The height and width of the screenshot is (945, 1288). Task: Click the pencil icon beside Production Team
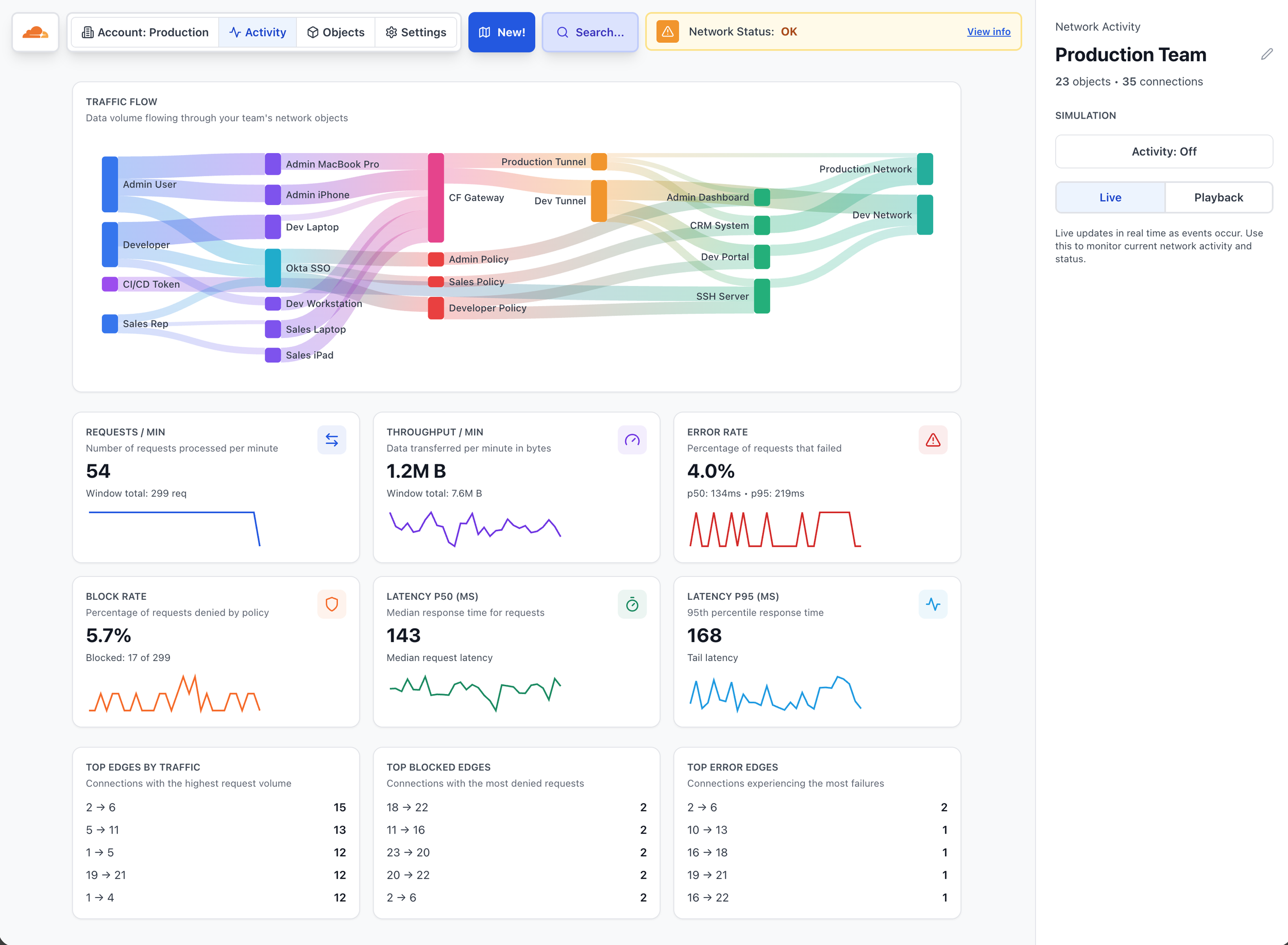coord(1267,54)
